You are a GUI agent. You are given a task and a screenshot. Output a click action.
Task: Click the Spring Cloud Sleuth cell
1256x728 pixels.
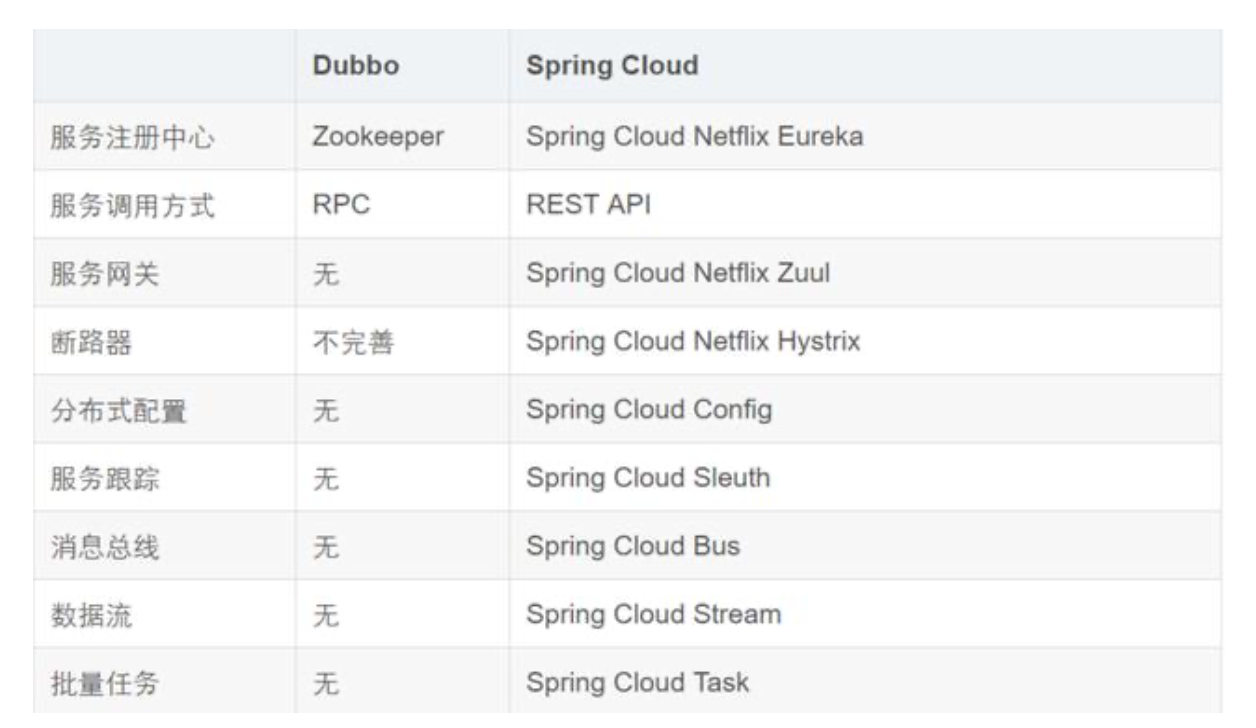648,477
